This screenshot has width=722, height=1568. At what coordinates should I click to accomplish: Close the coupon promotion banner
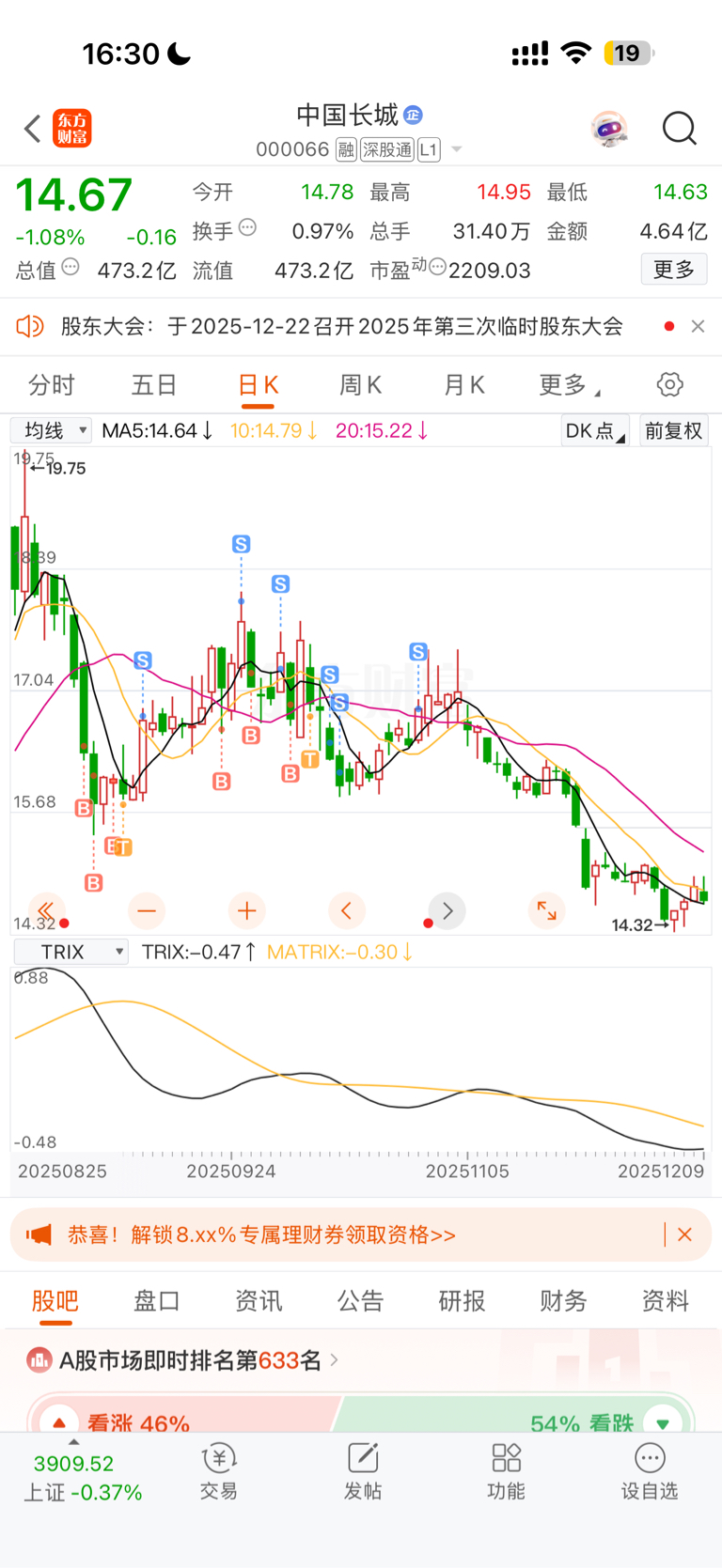(x=685, y=1234)
